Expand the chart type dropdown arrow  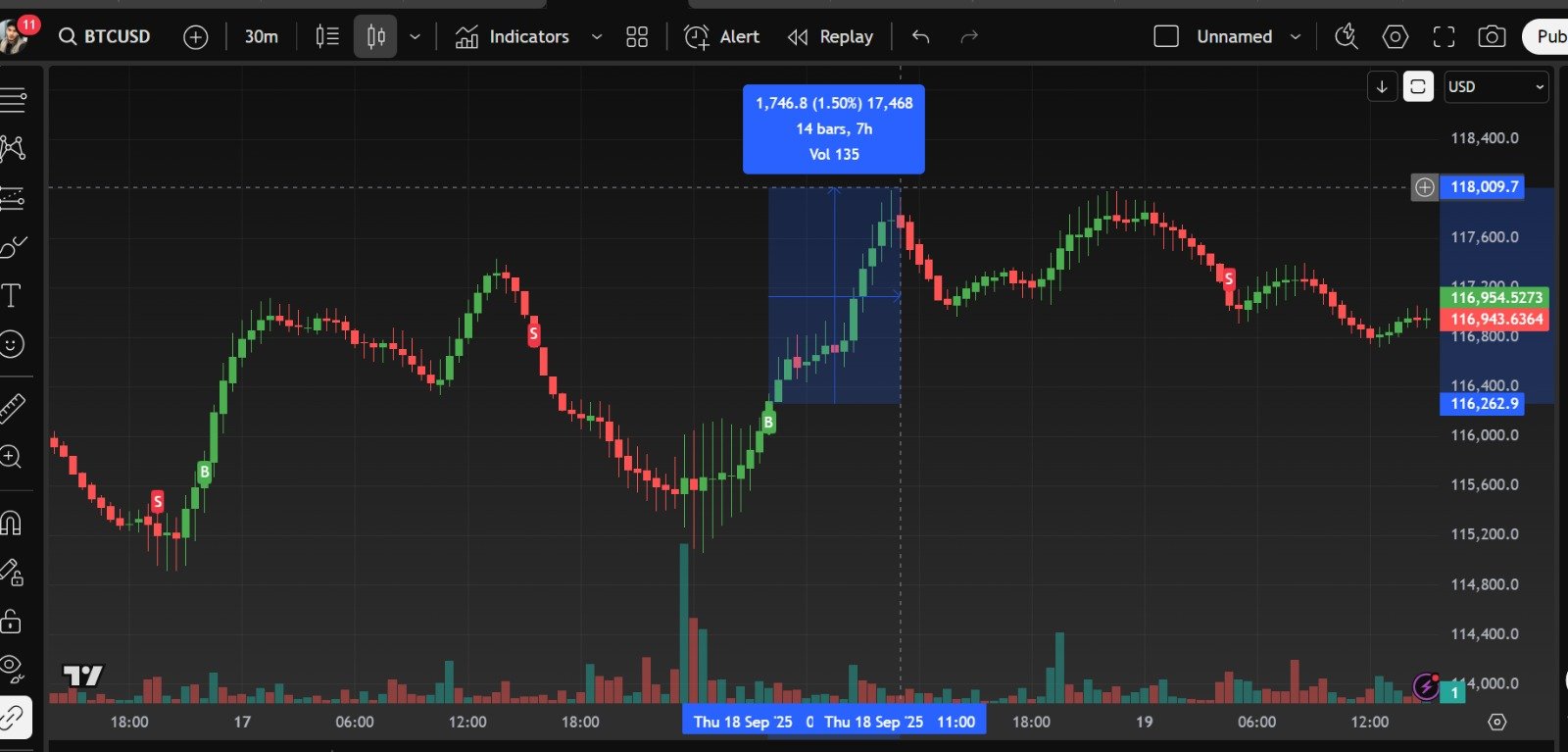click(x=415, y=37)
